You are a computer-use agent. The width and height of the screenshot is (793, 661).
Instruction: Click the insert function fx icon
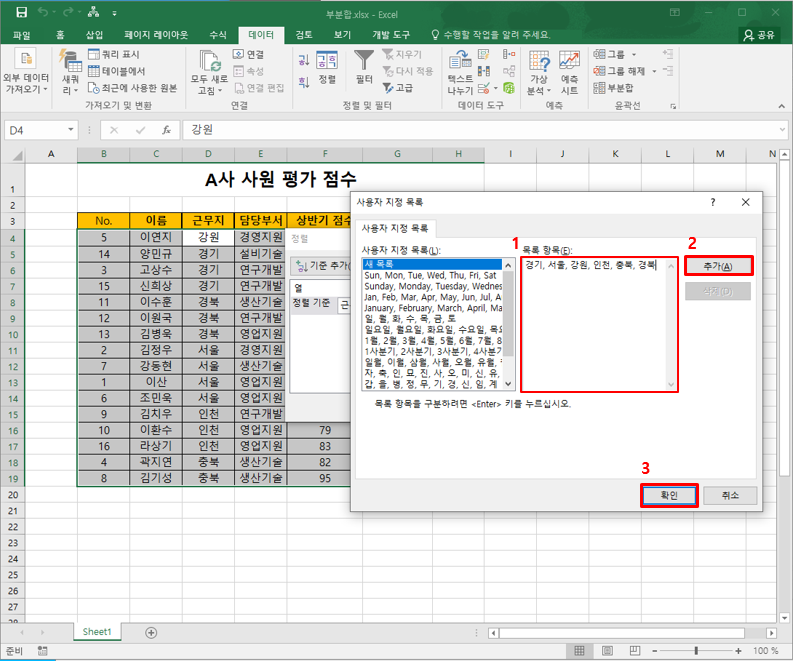point(166,130)
